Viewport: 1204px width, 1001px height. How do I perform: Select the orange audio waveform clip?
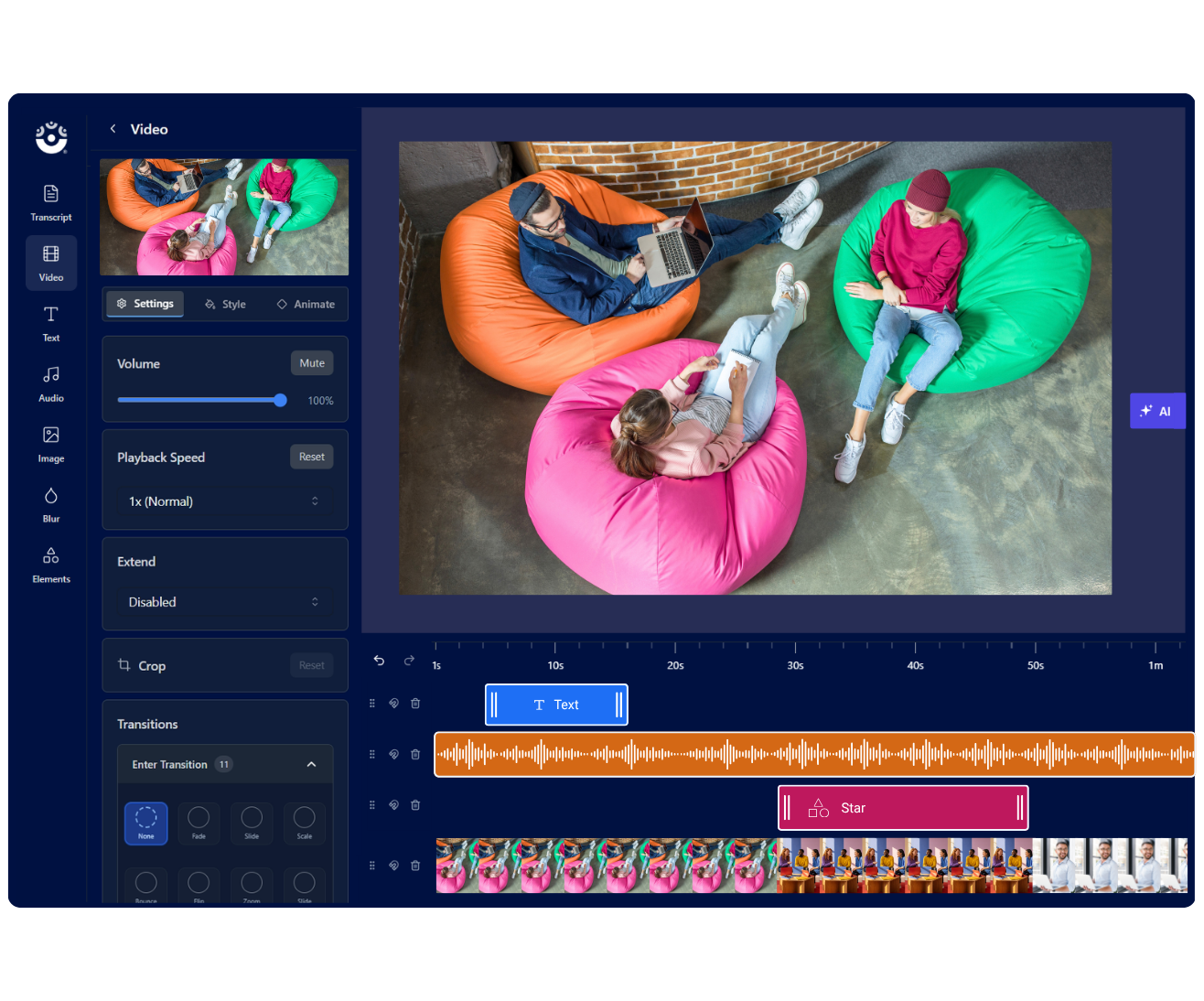click(x=814, y=755)
